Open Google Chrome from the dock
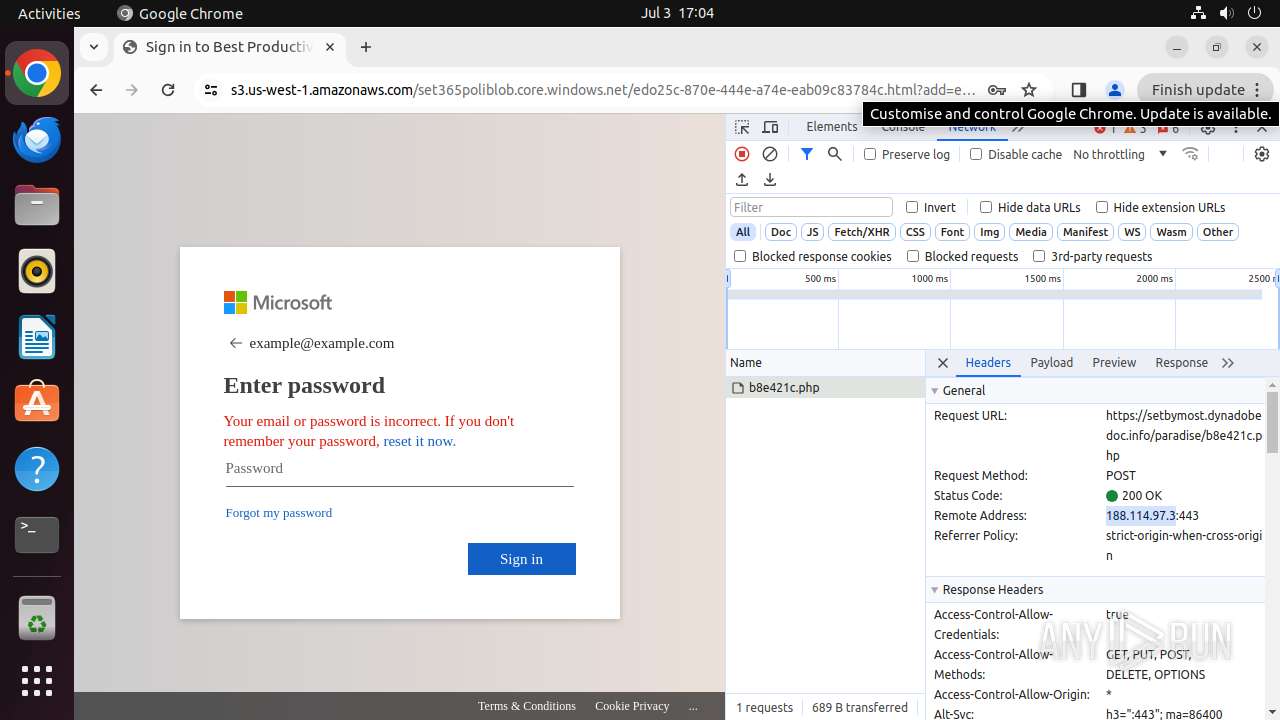This screenshot has width=1280, height=720. click(x=37, y=74)
